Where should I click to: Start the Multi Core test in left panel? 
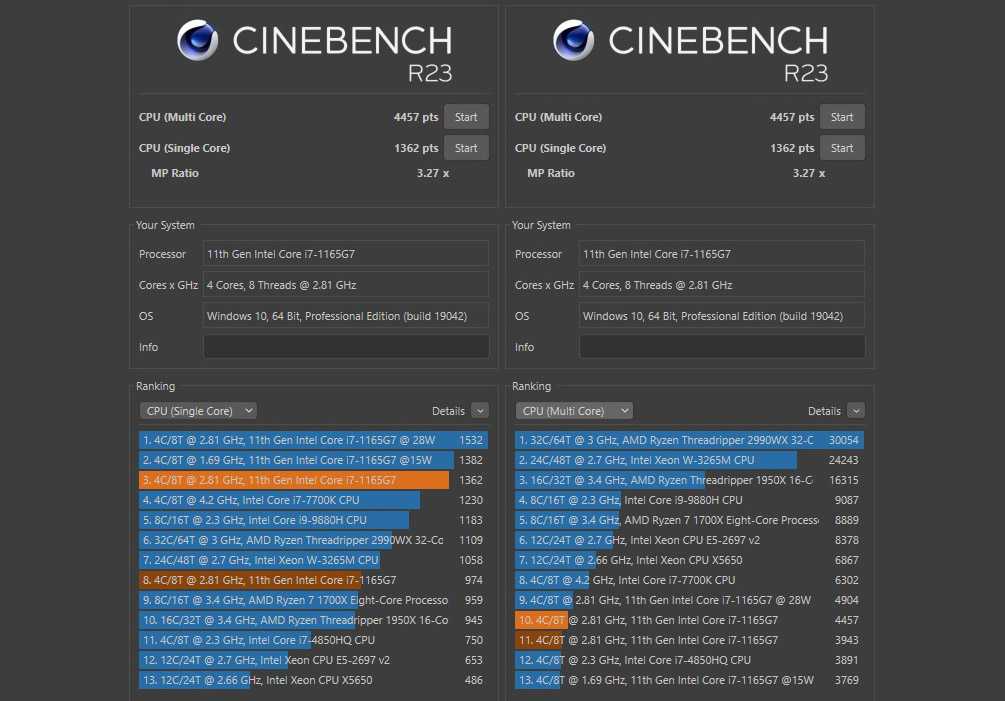(x=466, y=117)
